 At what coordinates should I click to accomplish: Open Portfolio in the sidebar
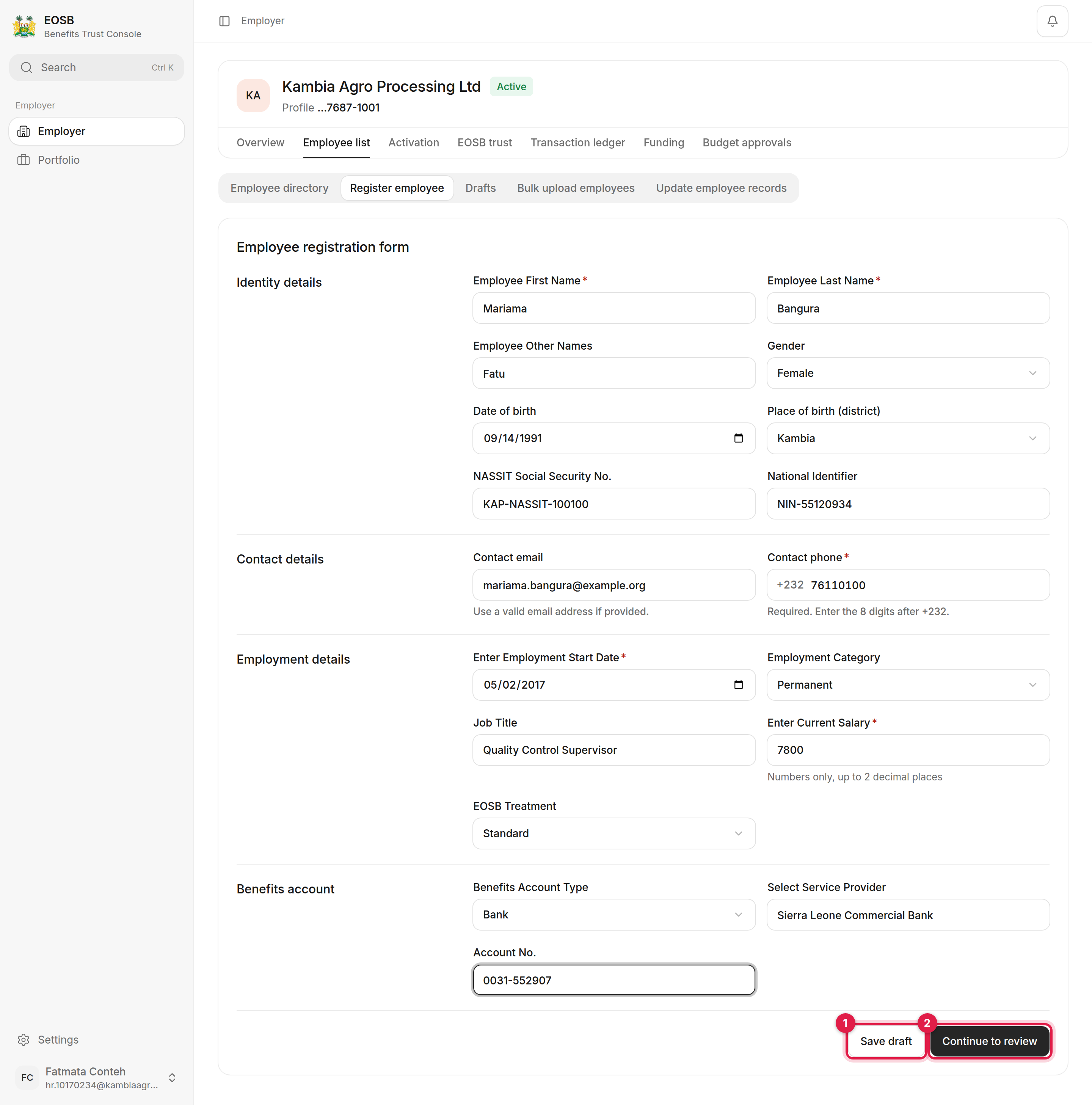click(x=96, y=160)
